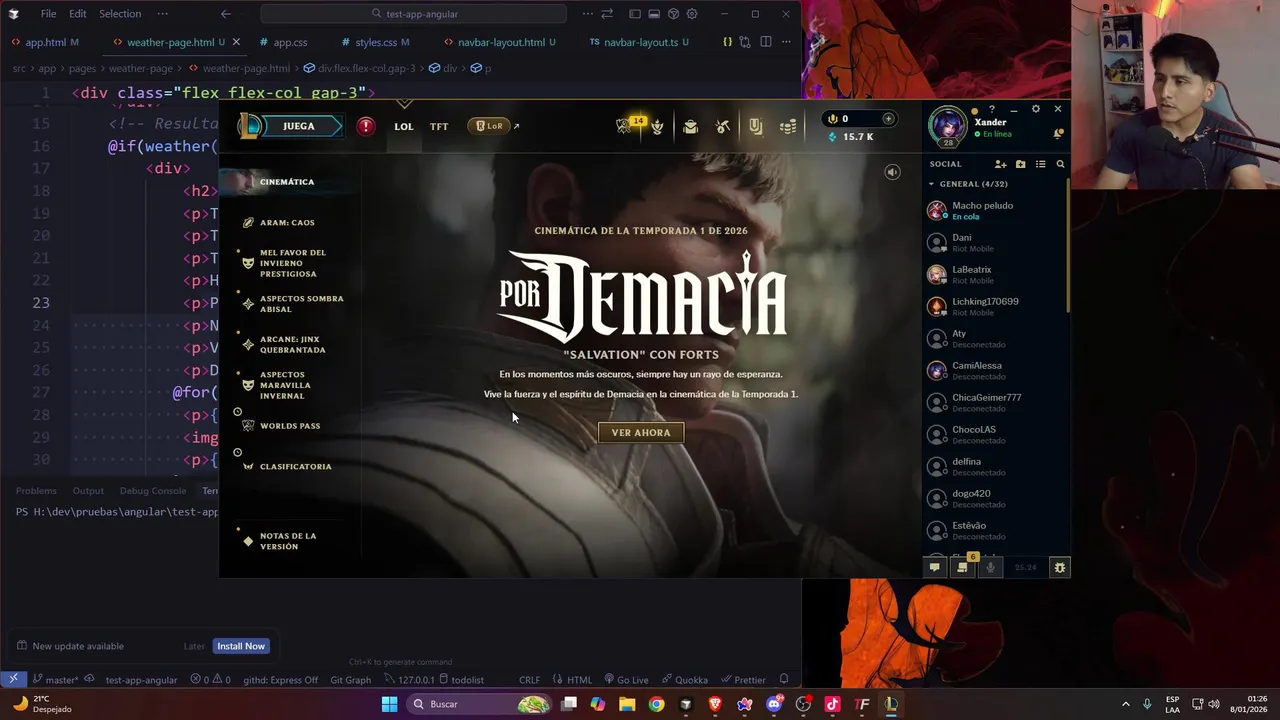This screenshot has height=720, width=1280.
Task: Click Go Live in the status bar
Action: [x=625, y=680]
